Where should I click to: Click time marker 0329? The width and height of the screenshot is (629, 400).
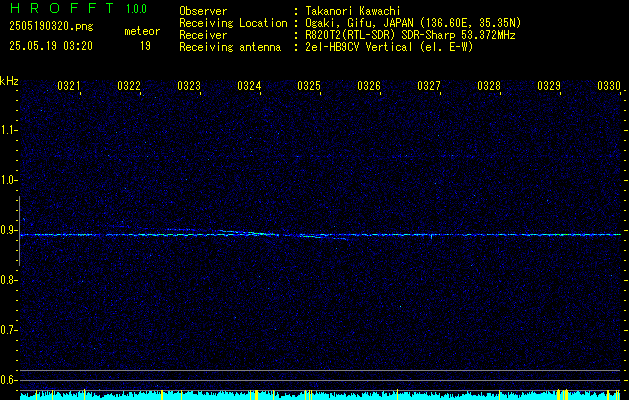click(549, 86)
